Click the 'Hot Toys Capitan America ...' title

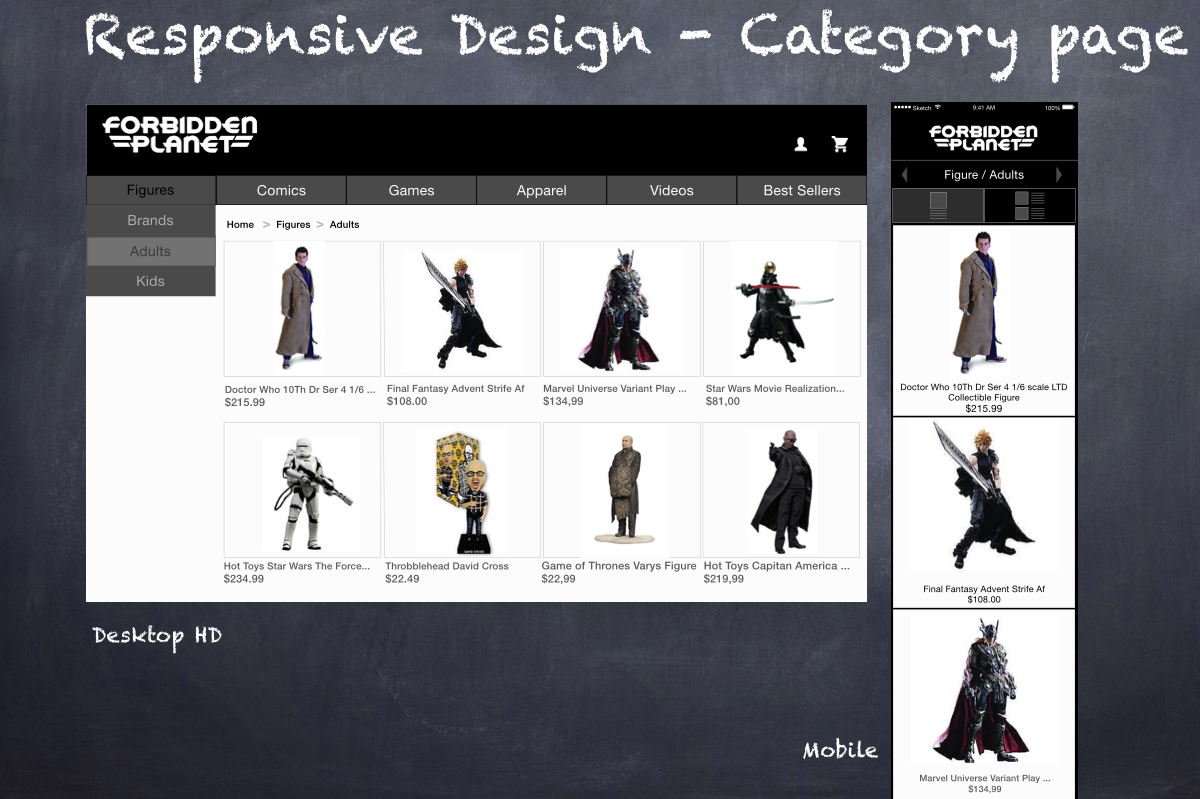777,566
